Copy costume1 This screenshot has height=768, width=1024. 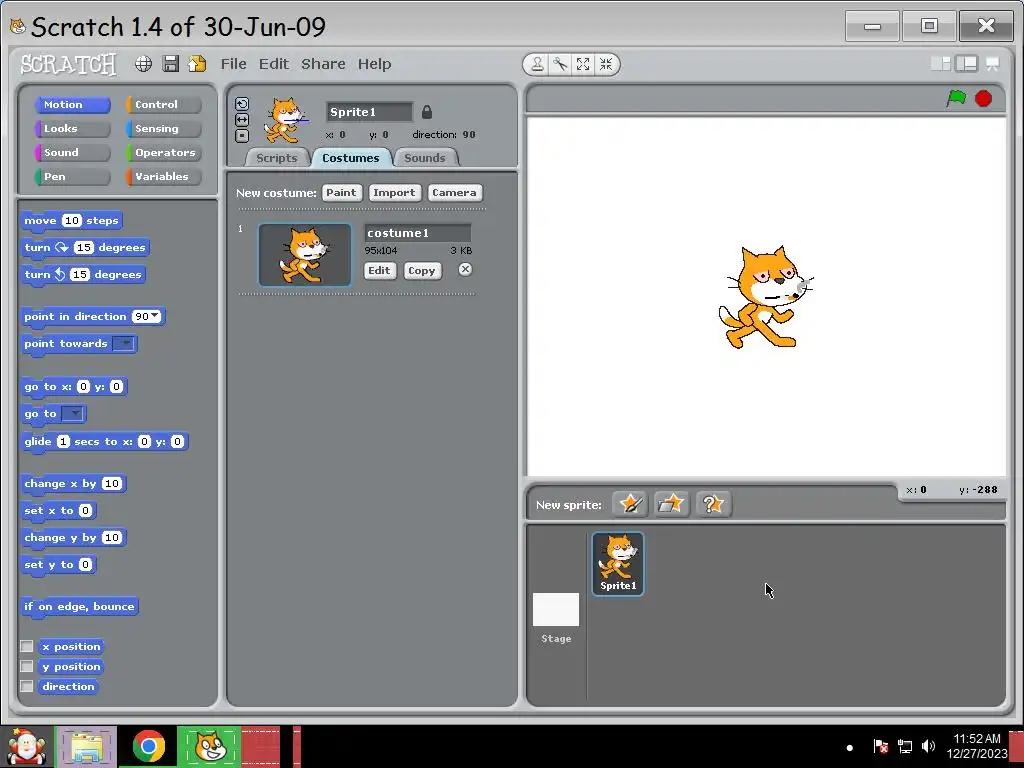[x=422, y=270]
